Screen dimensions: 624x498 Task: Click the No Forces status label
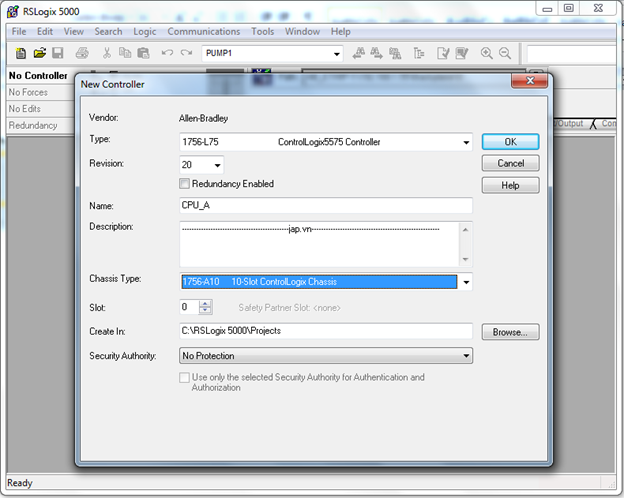tap(28, 92)
